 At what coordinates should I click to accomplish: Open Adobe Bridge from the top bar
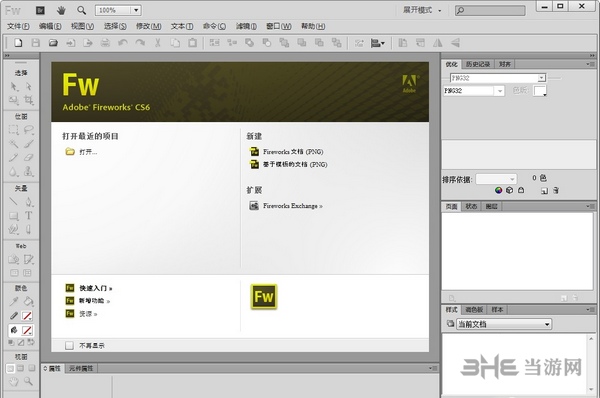(x=40, y=10)
